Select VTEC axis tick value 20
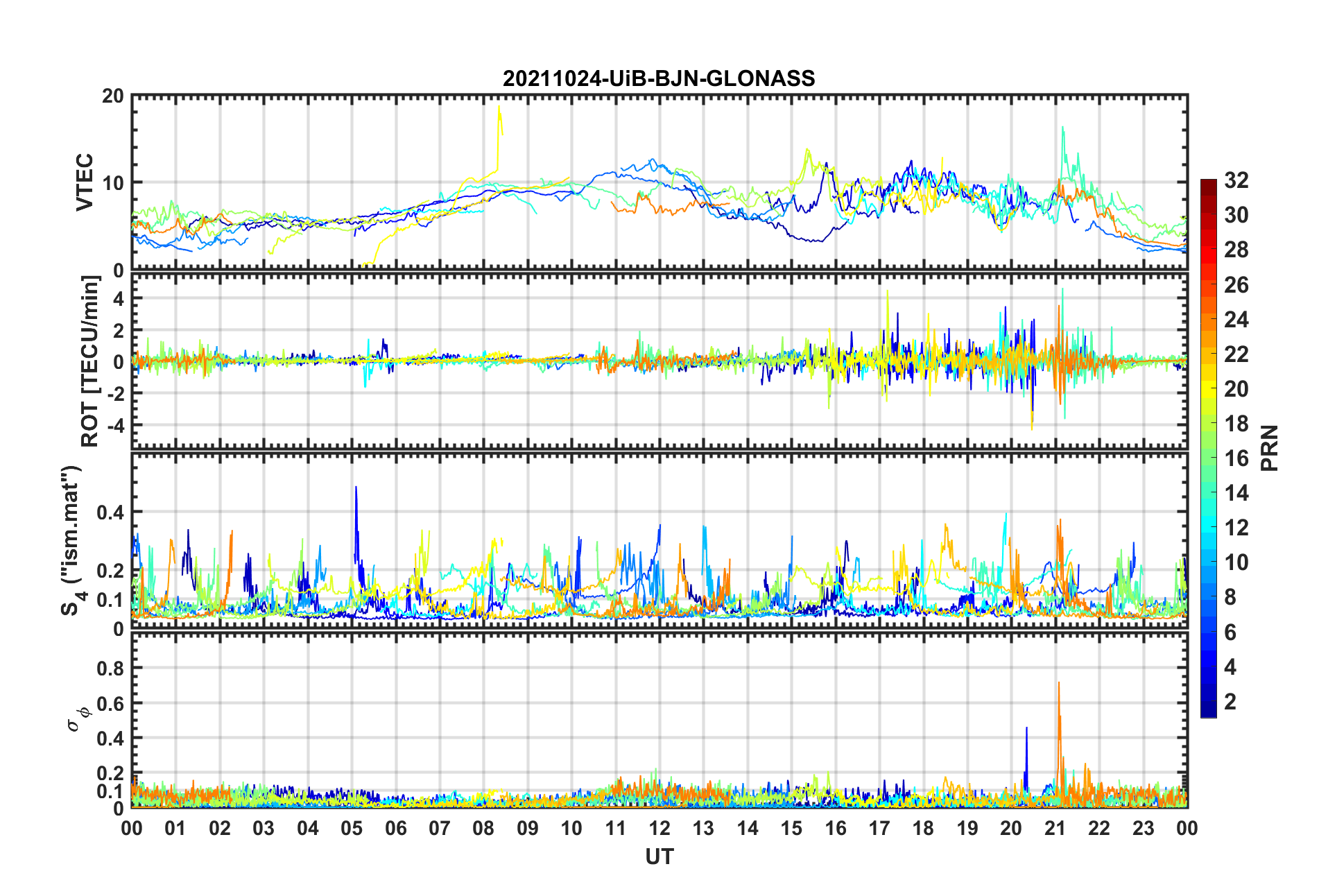 pos(113,96)
